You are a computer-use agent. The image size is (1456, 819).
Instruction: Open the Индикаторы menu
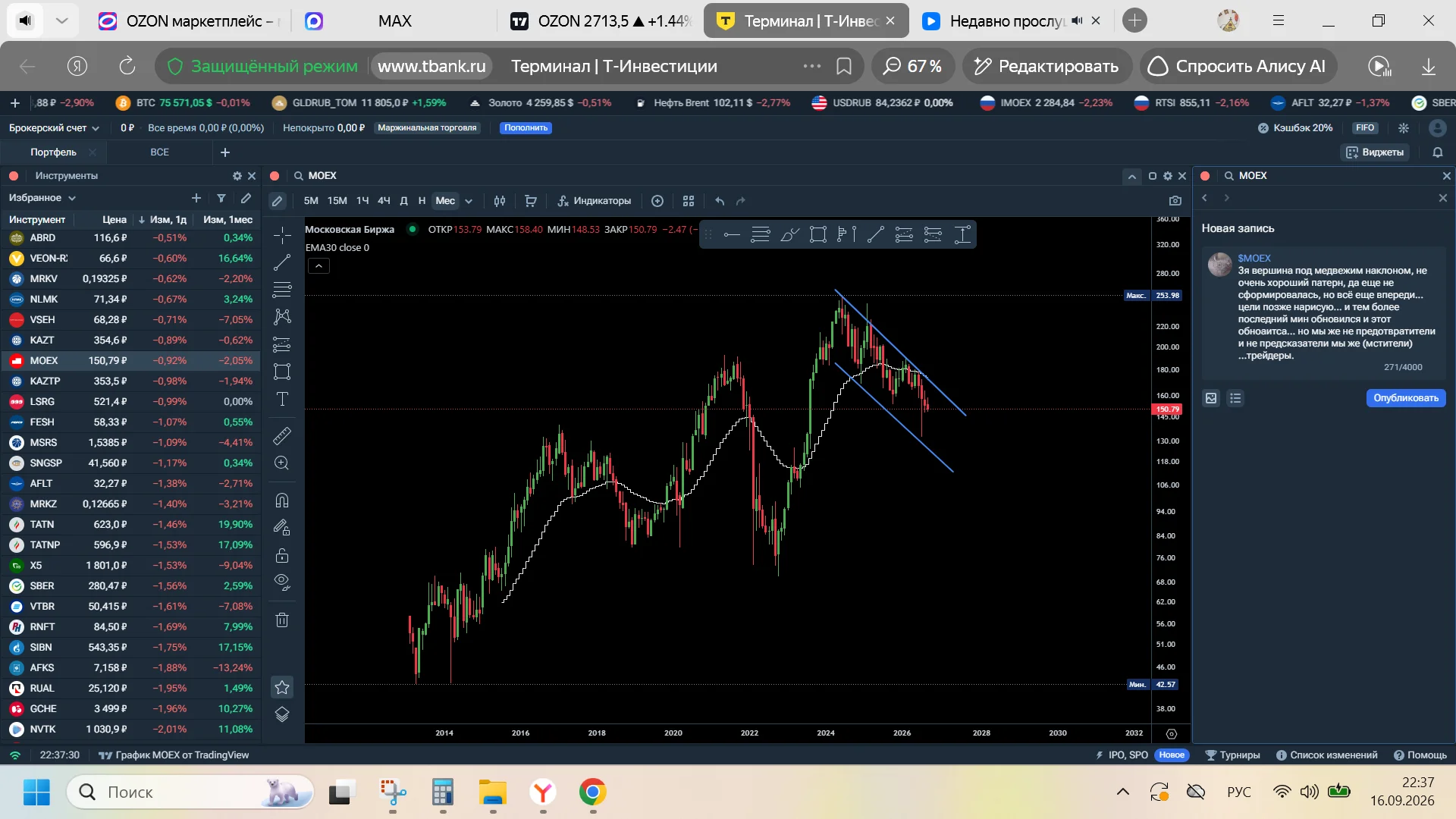(x=595, y=201)
